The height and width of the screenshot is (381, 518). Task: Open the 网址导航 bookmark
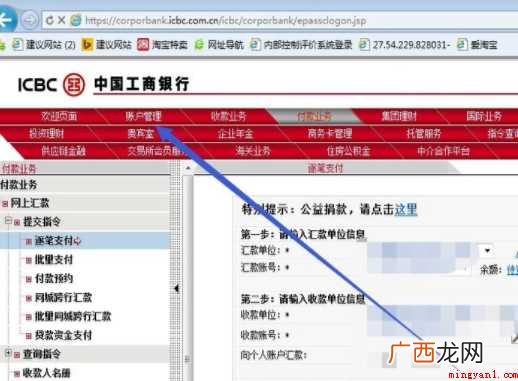coord(219,44)
